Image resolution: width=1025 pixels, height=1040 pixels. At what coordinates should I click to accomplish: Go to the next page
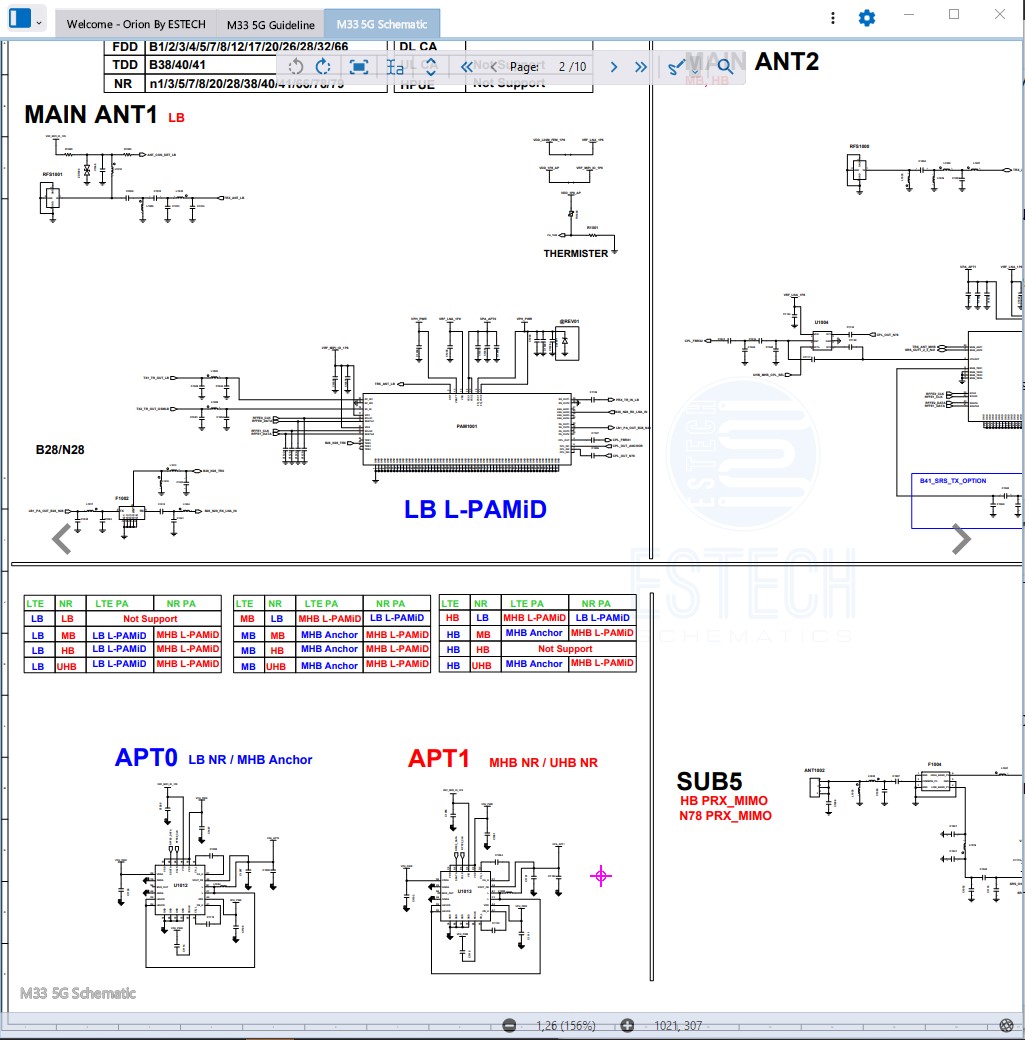tap(614, 67)
